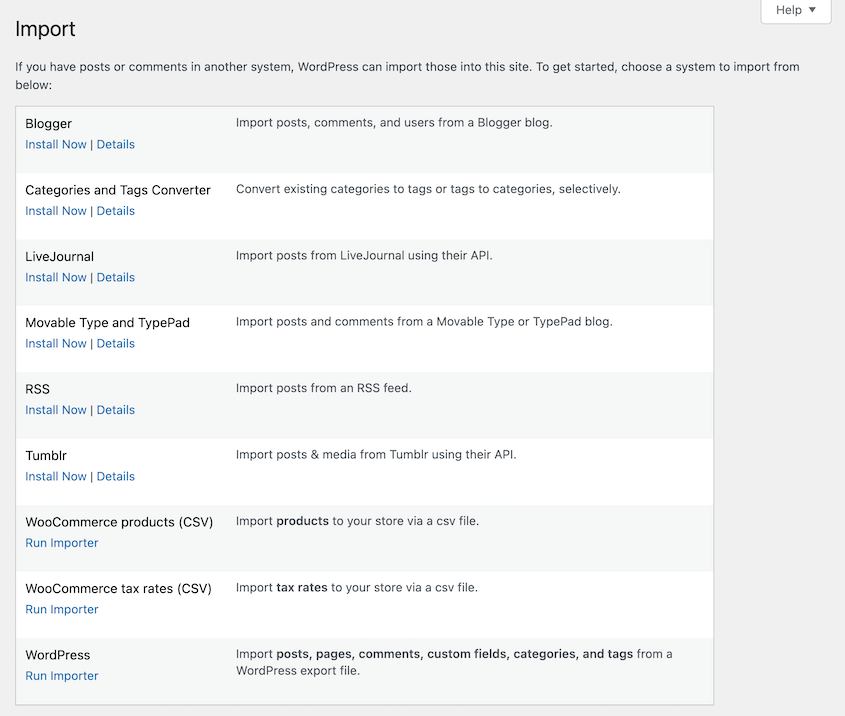Open Details for the RSS importer

(x=116, y=410)
